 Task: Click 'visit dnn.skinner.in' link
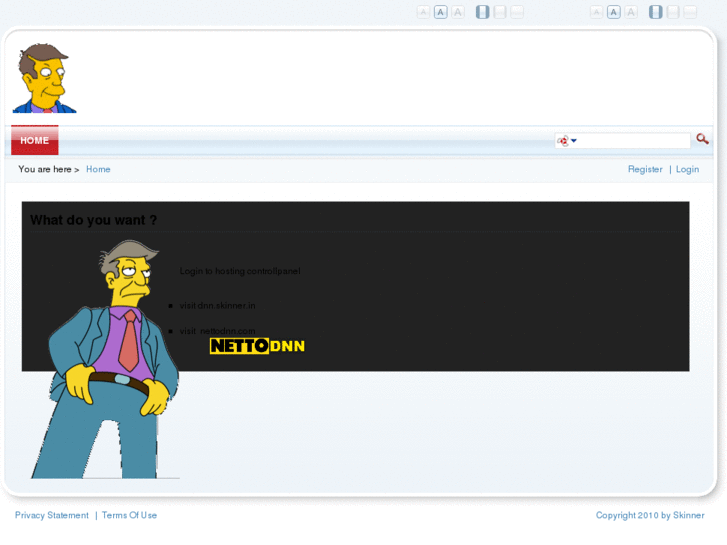point(217,306)
